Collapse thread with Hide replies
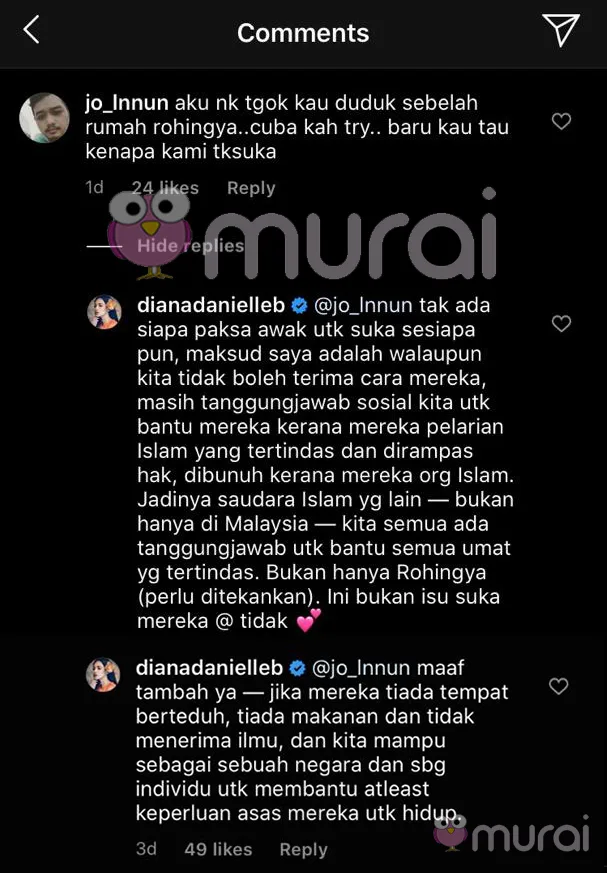The height and width of the screenshot is (873, 607). click(x=190, y=246)
